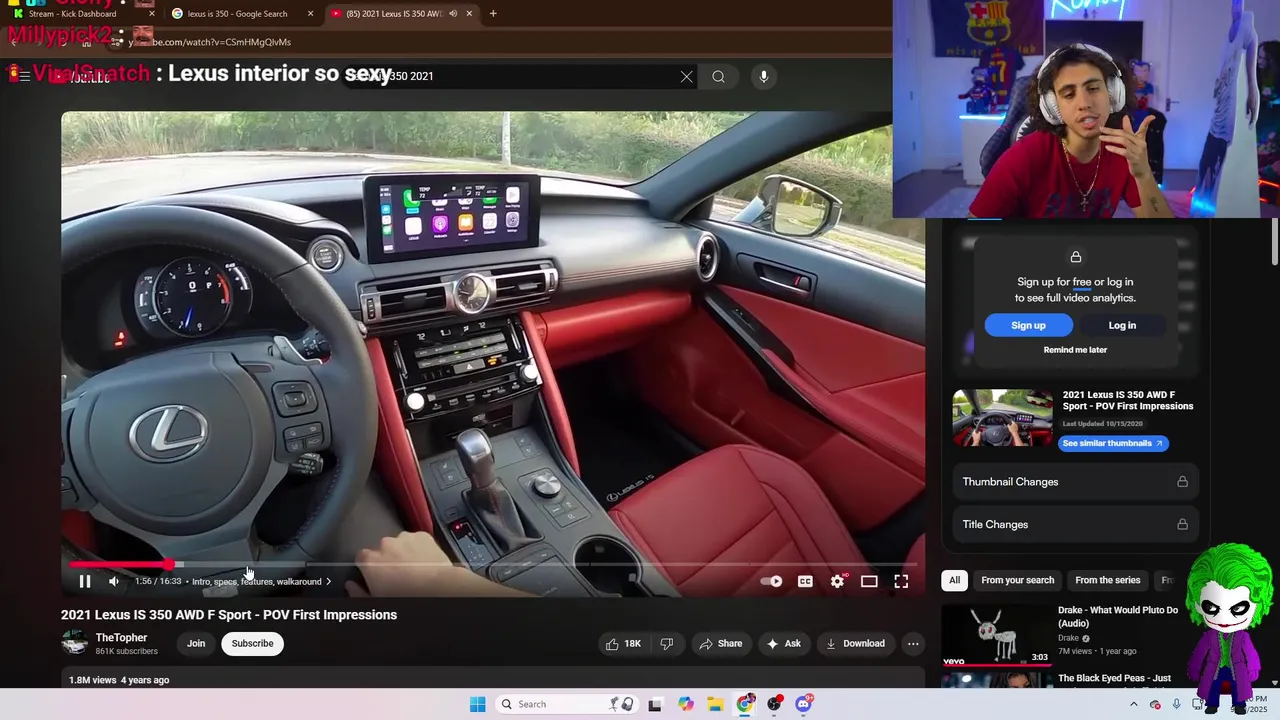1280x720 pixels.
Task: Launch Copilot from taskbar
Action: (686, 704)
